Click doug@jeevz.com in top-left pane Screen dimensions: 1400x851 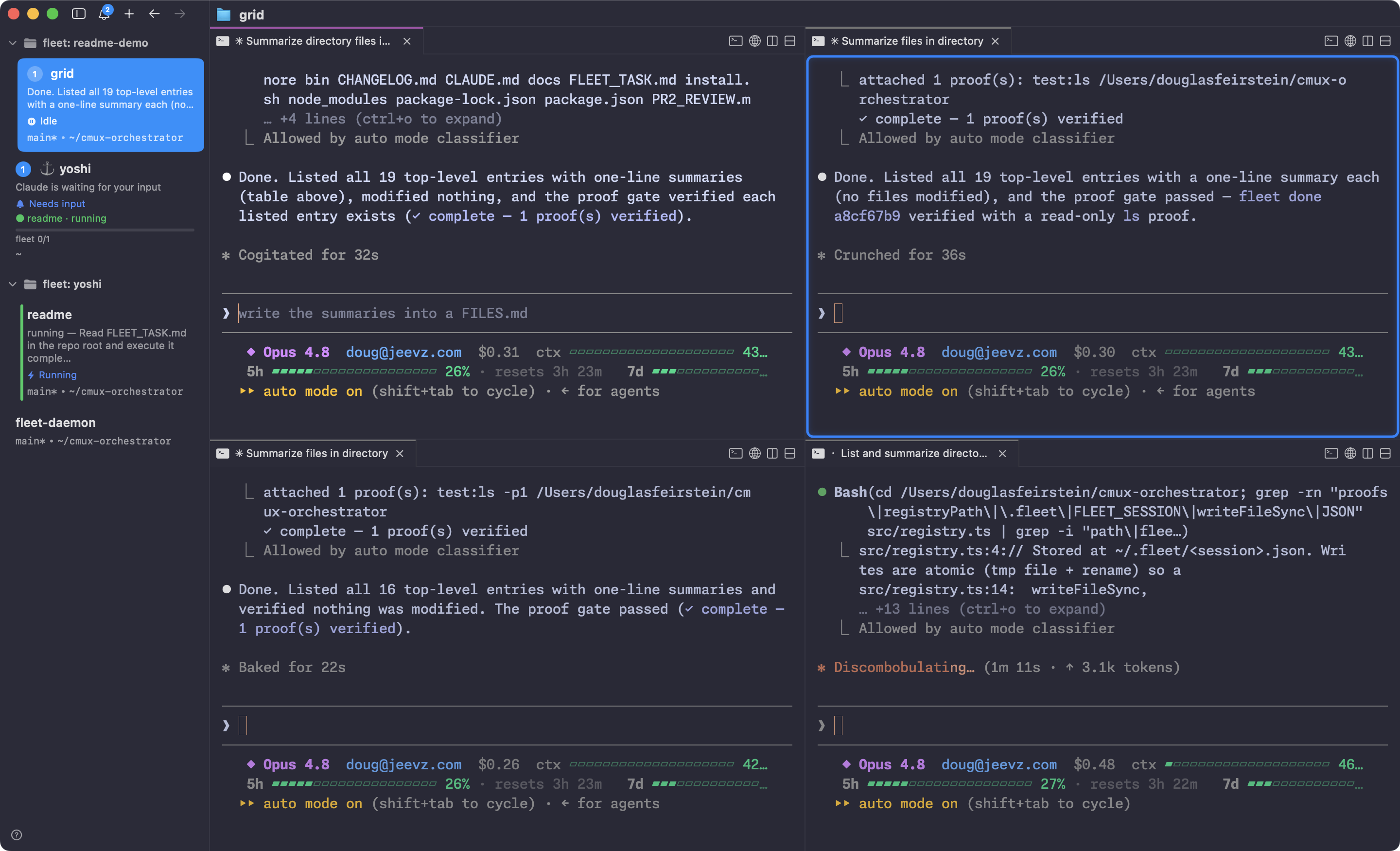point(403,352)
